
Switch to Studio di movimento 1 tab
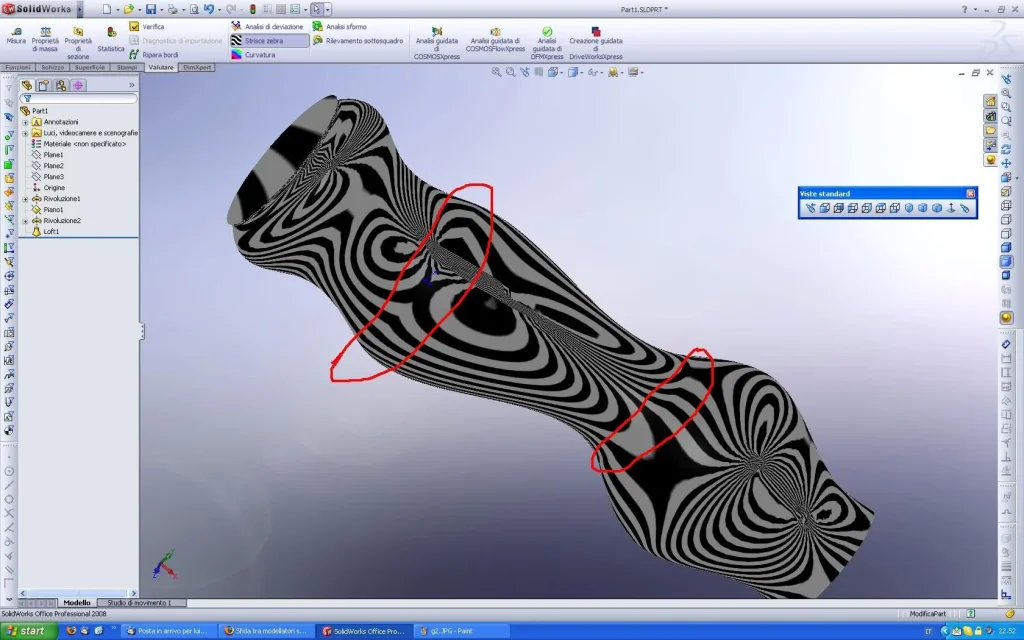(138, 603)
